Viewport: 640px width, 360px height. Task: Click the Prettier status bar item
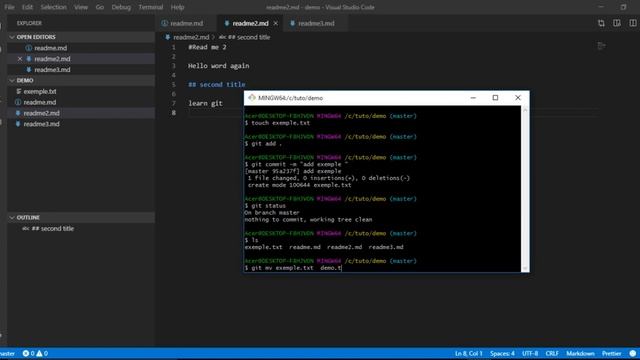(x=611, y=353)
